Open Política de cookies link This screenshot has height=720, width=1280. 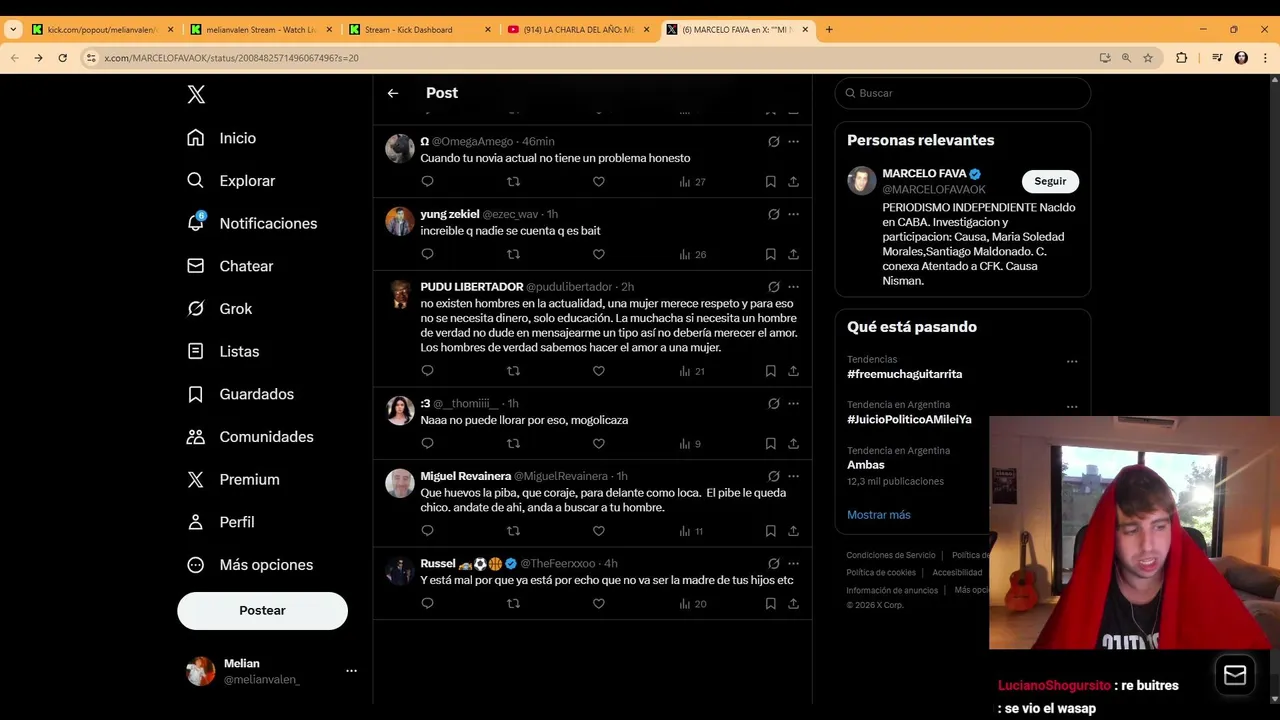[x=881, y=573]
